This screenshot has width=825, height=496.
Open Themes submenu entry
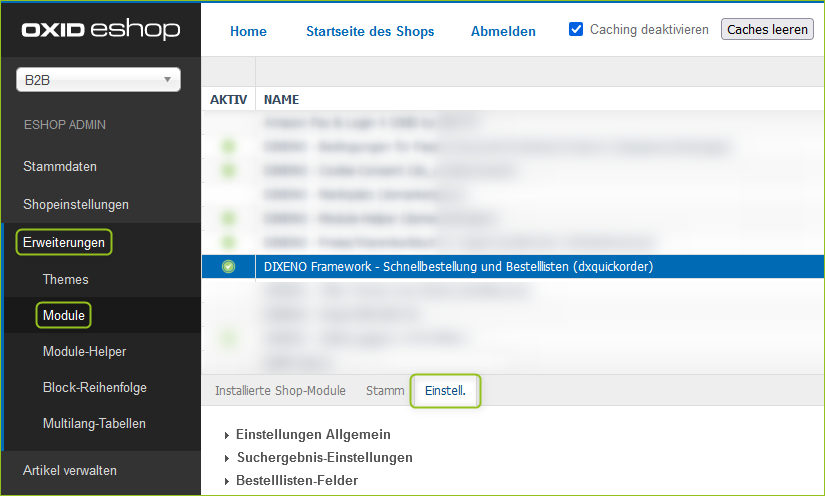[x=65, y=279]
